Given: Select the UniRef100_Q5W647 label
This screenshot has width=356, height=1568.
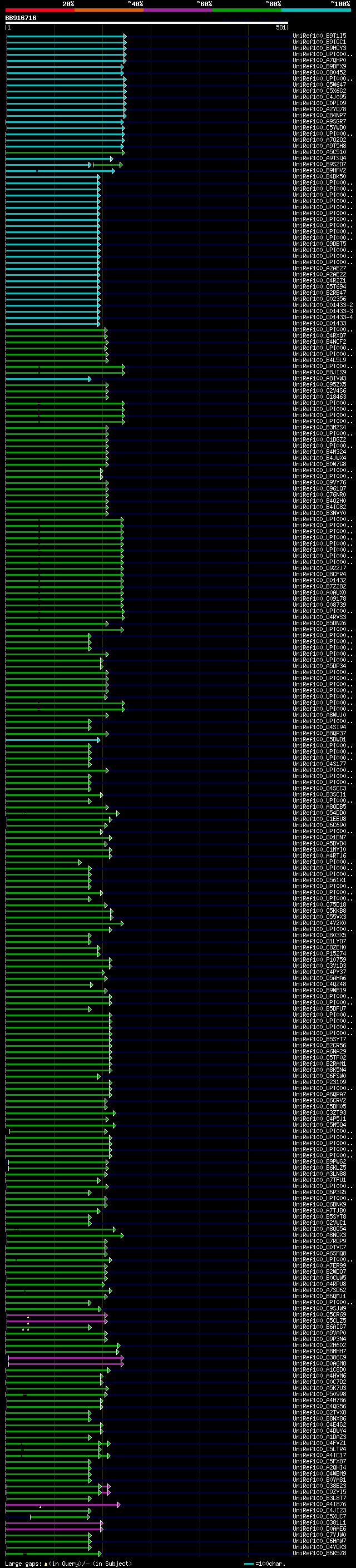Looking at the screenshot, I should [x=319, y=85].
